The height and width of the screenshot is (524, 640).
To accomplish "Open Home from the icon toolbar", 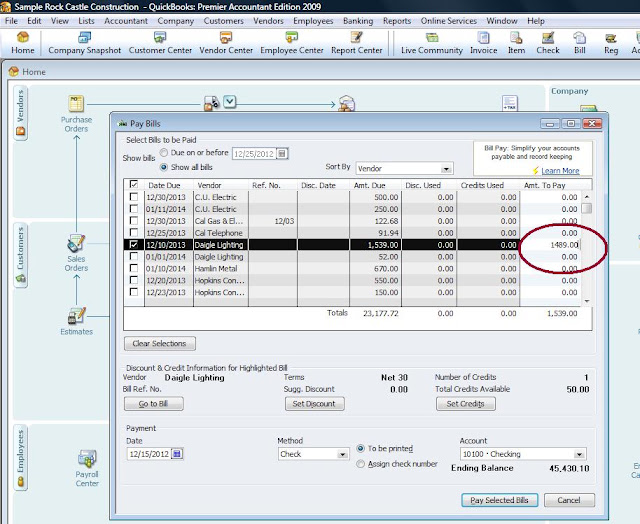I will [x=22, y=43].
